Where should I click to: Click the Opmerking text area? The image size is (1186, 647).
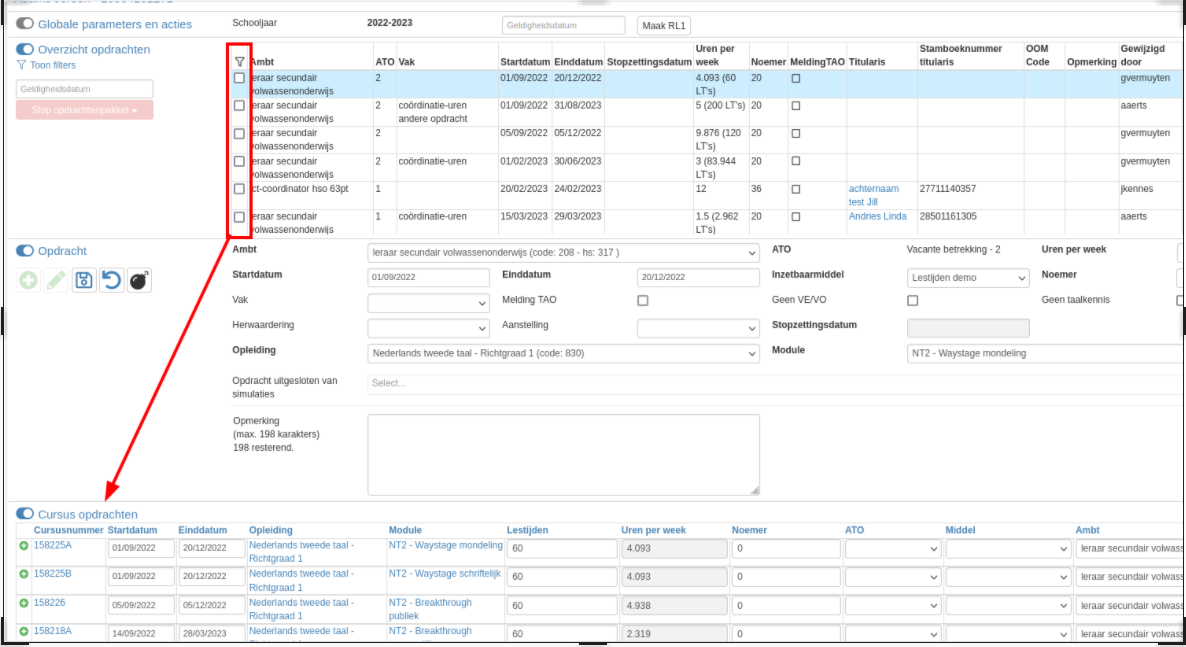[564, 455]
